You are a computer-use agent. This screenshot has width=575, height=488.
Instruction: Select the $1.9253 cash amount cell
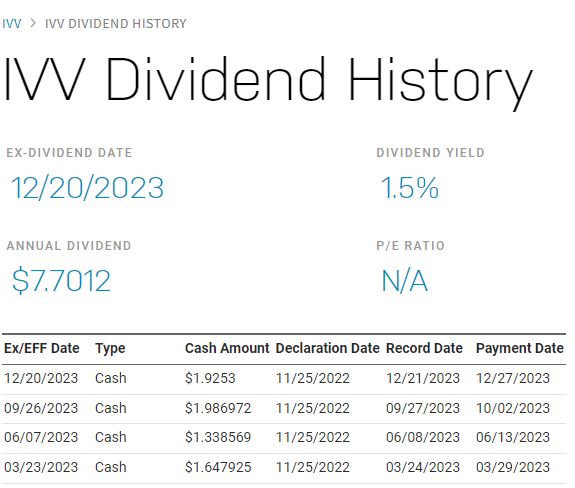pyautogui.click(x=210, y=378)
